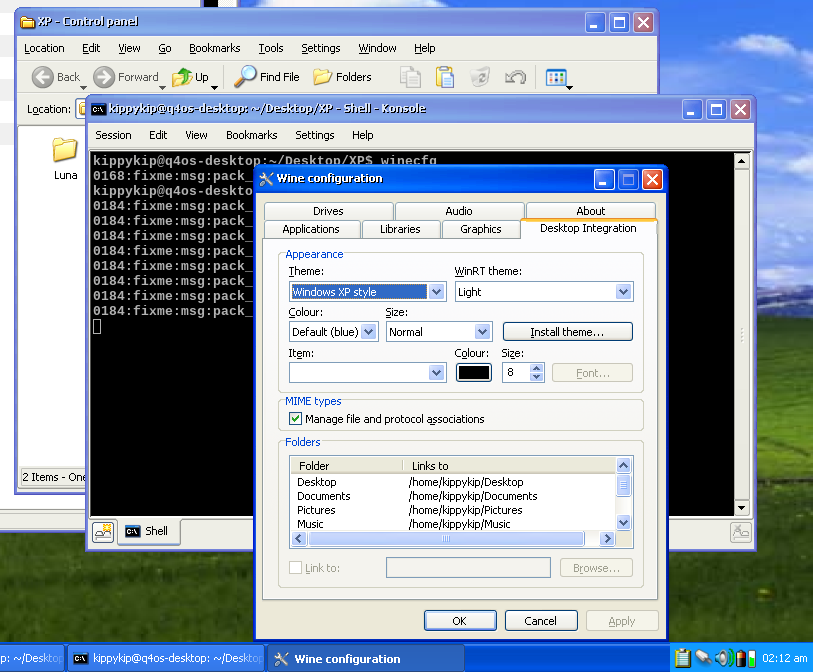Open Find File magnifier tool

pos(245,77)
